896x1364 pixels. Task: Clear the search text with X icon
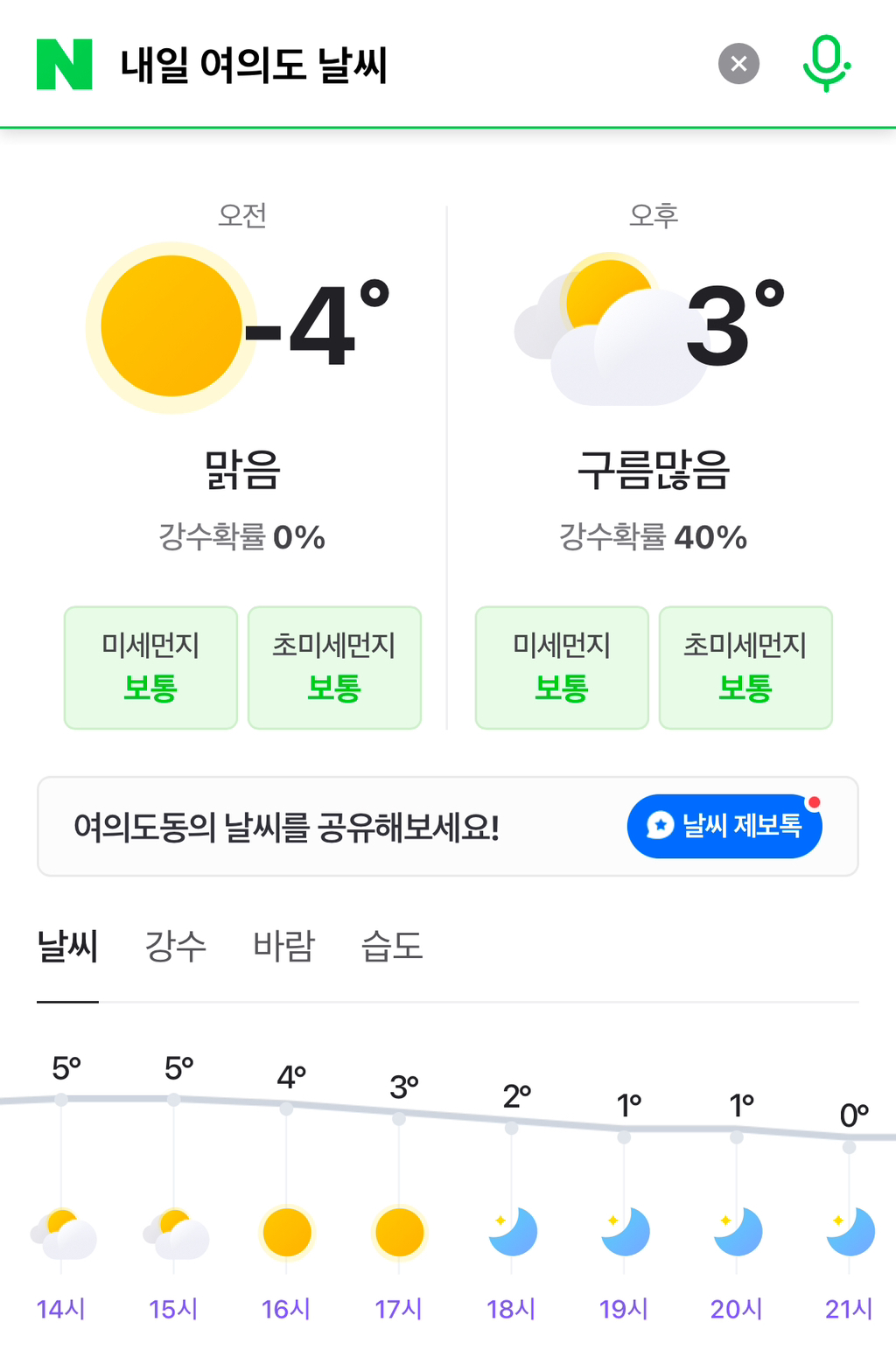click(738, 64)
